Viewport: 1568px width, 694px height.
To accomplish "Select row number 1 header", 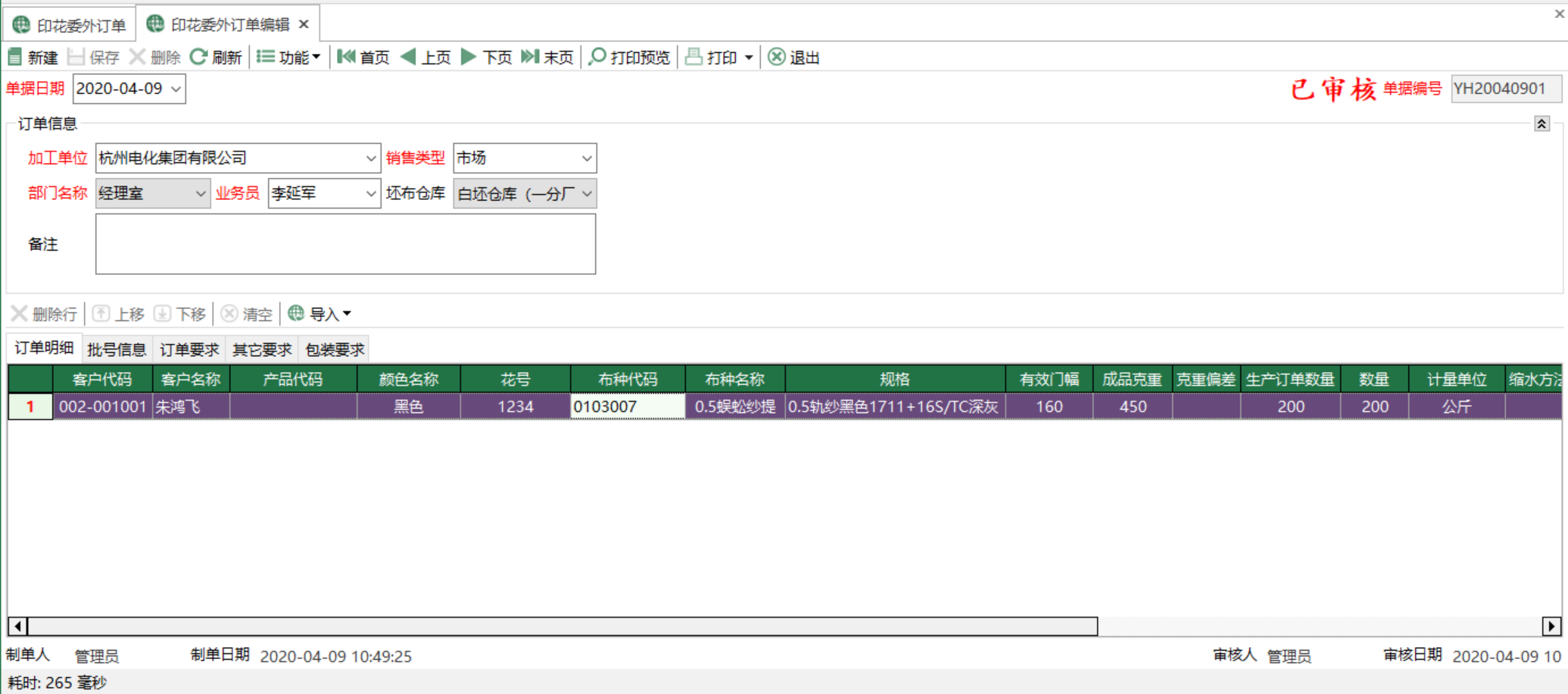I will [x=30, y=407].
